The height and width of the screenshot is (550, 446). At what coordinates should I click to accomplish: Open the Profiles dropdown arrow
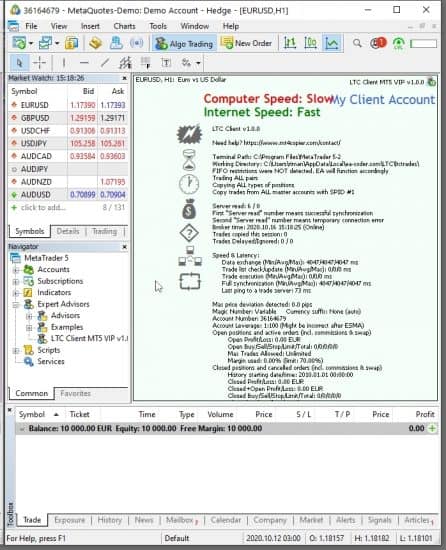point(57,43)
